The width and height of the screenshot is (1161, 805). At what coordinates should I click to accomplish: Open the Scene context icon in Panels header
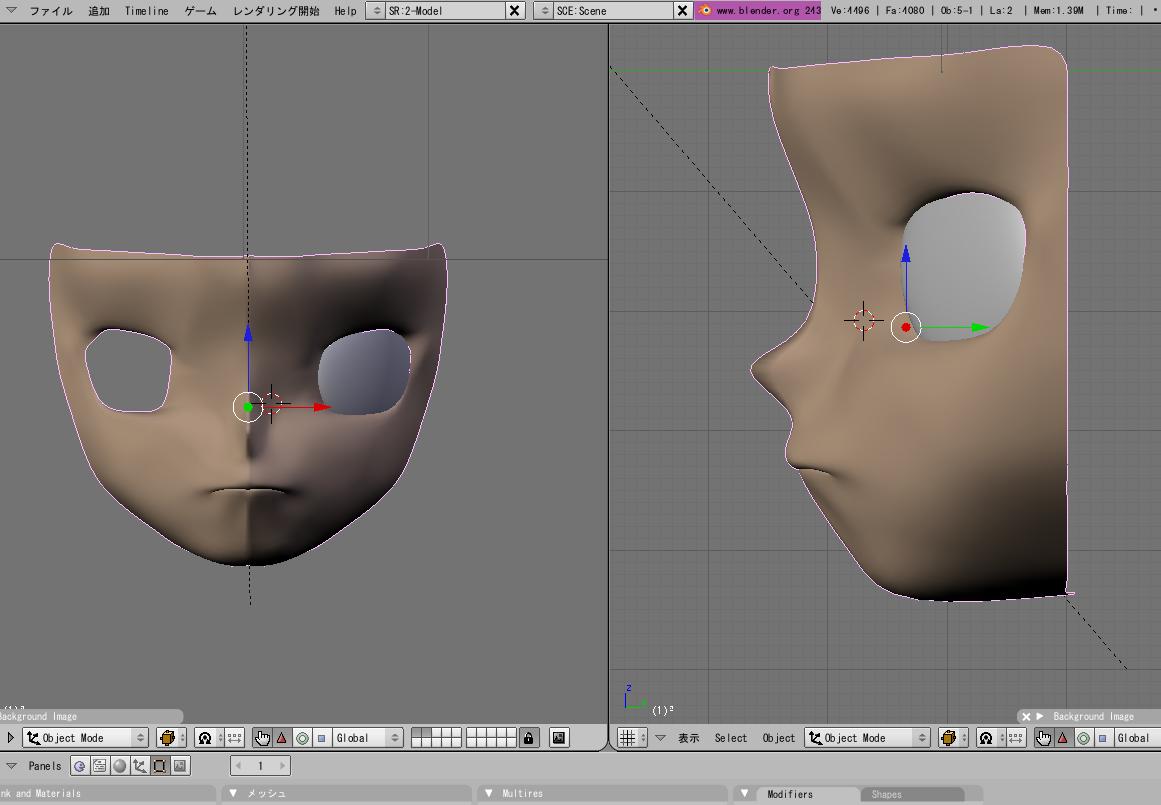(179, 766)
